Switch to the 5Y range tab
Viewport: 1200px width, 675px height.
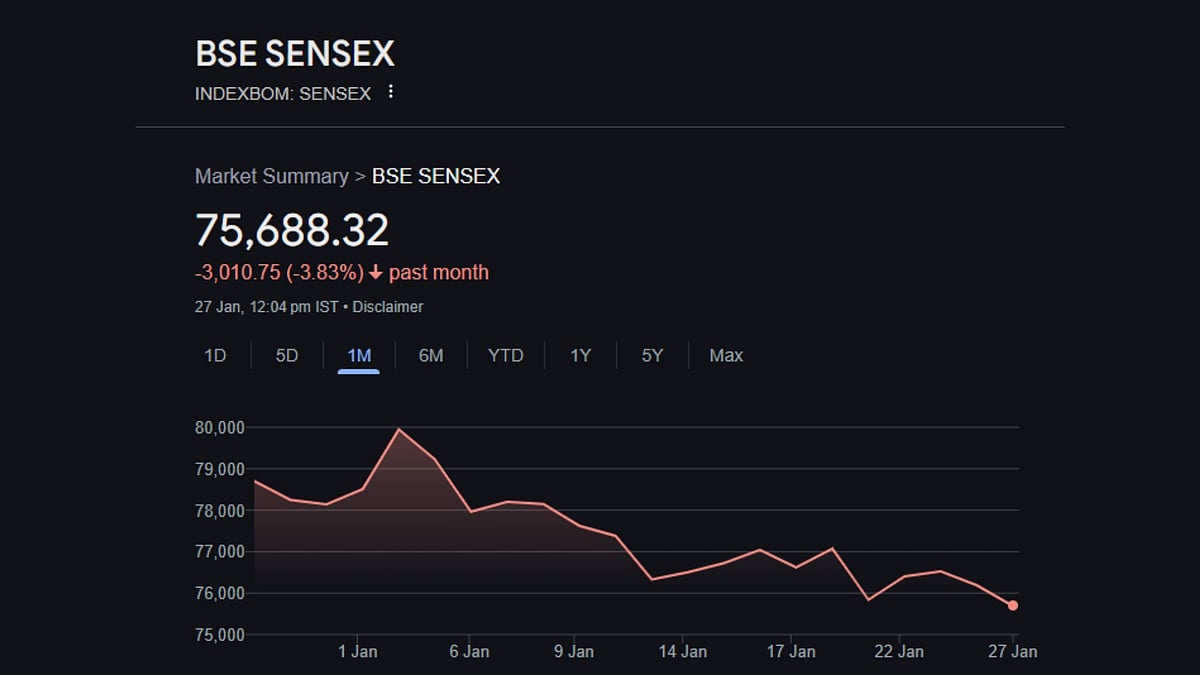652,355
